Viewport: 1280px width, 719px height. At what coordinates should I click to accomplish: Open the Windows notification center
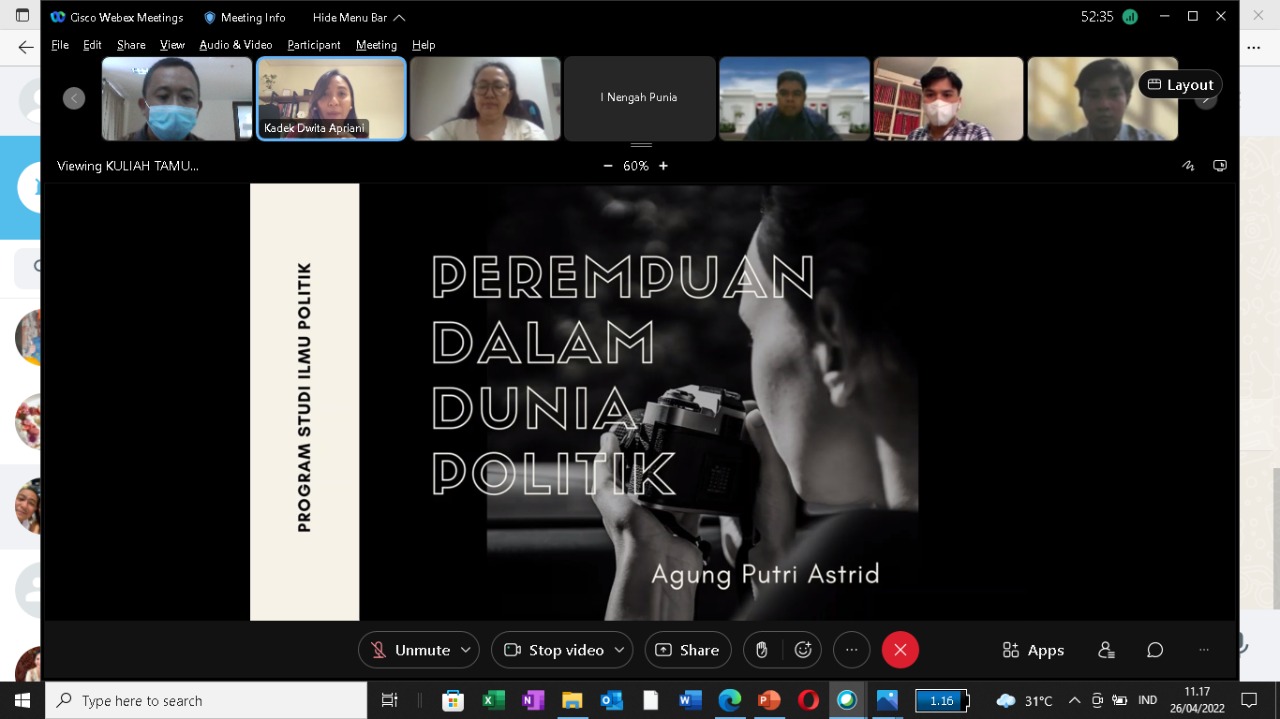click(x=1249, y=701)
